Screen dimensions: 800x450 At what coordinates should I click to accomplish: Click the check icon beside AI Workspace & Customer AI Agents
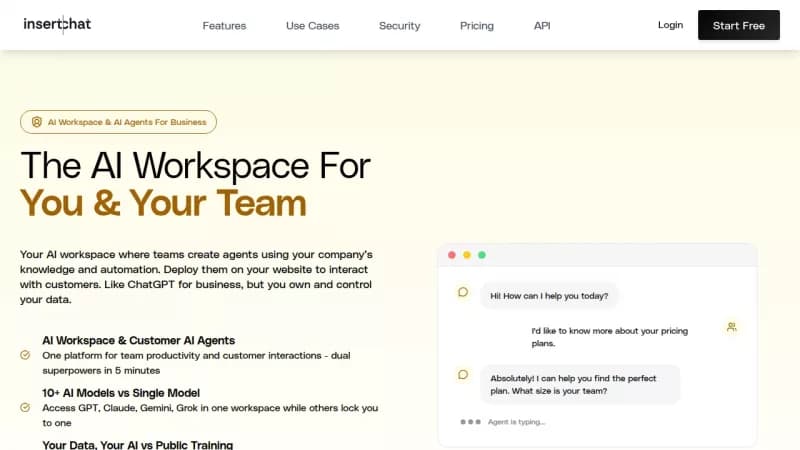pos(25,355)
